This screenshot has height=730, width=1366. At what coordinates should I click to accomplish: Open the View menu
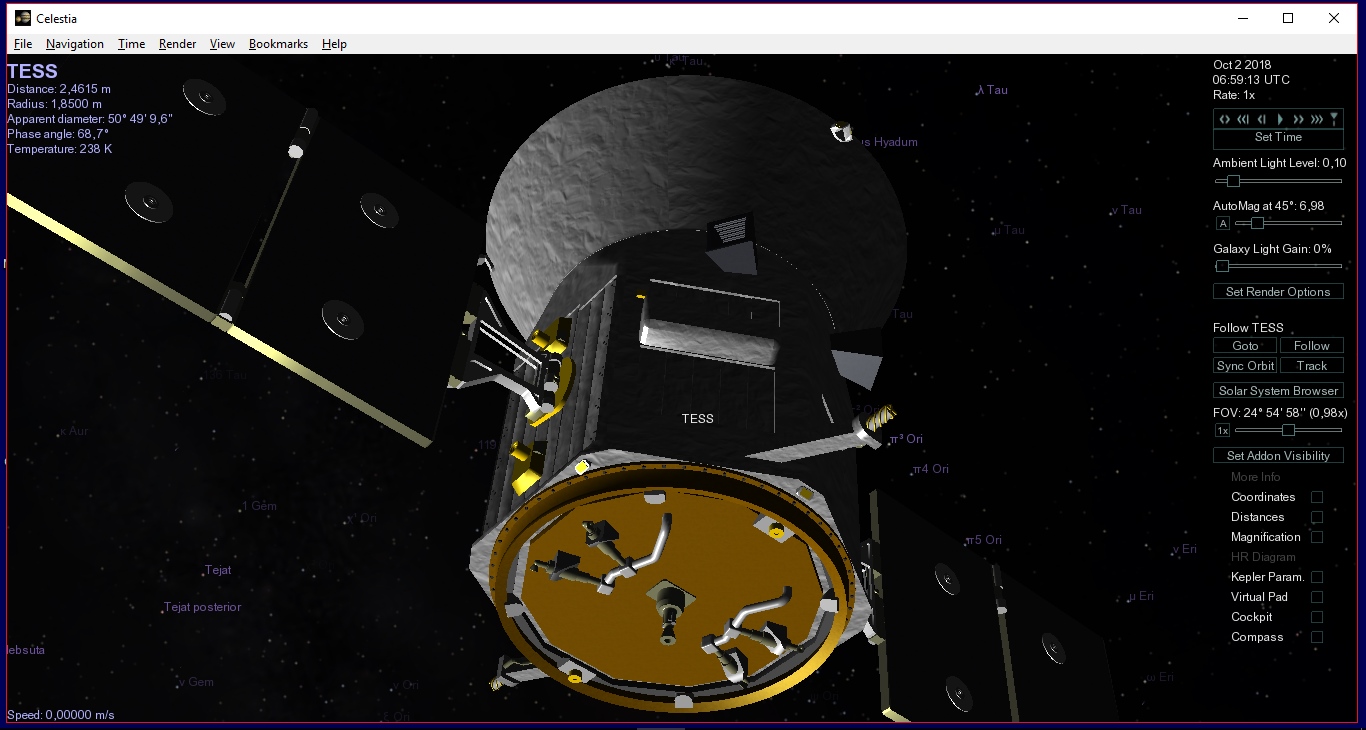click(222, 44)
